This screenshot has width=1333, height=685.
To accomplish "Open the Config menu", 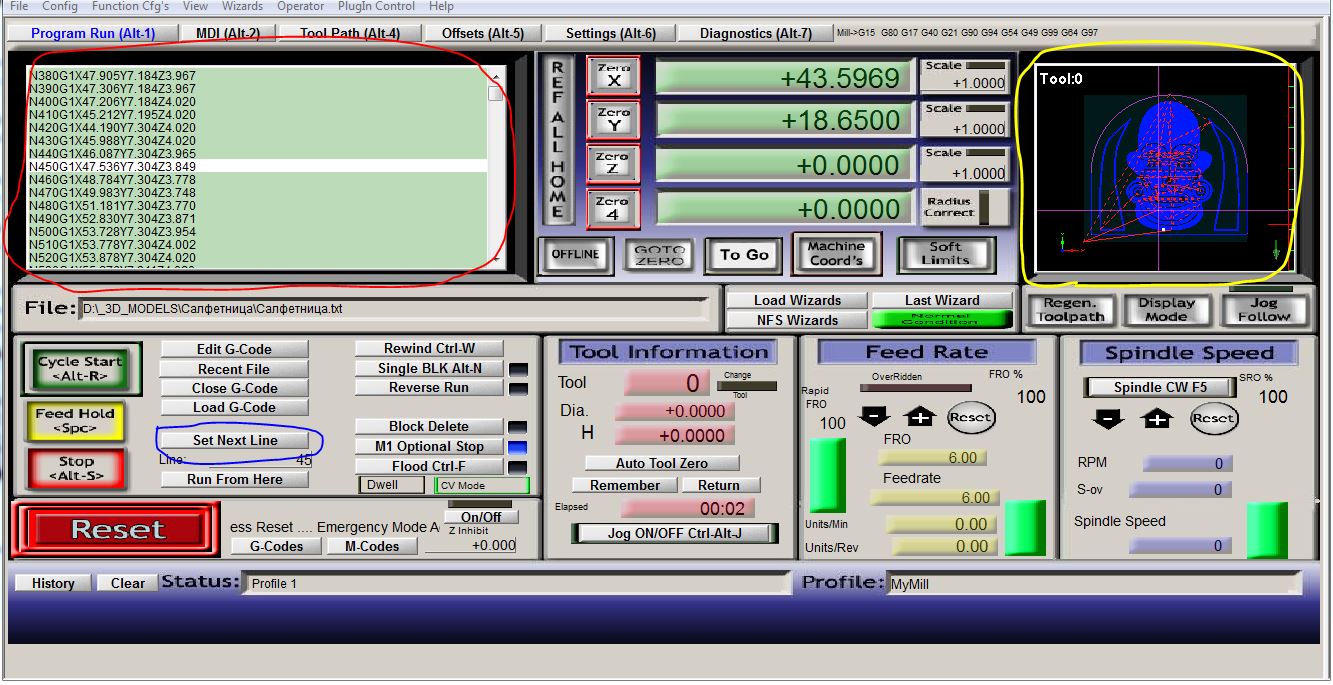I will 60,6.
